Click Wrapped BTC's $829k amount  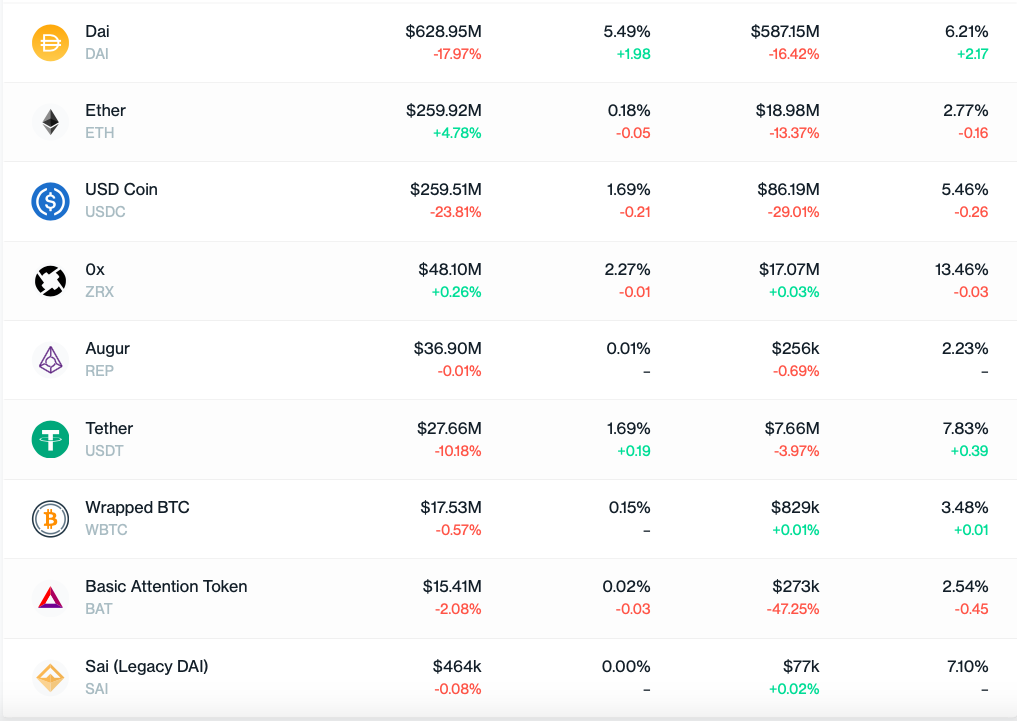[795, 507]
